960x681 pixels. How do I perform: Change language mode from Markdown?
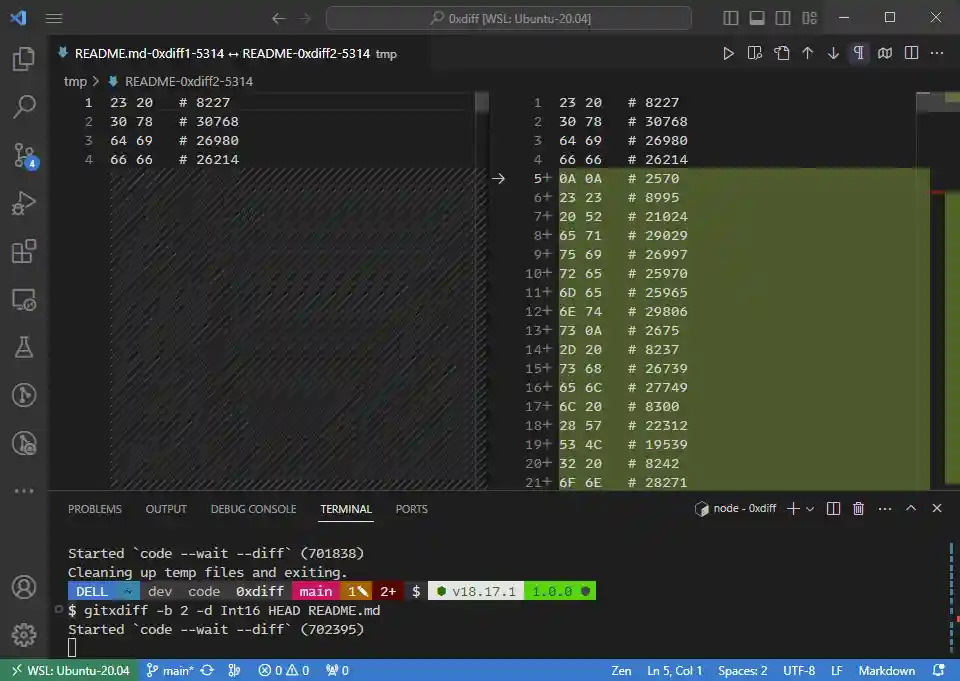click(886, 670)
